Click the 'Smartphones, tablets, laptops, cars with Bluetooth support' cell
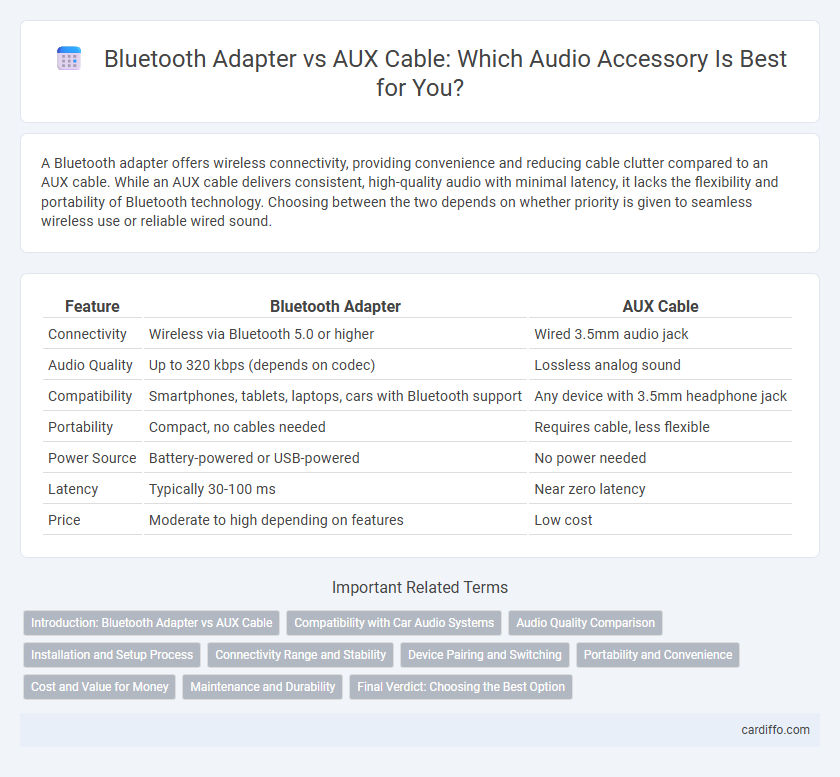The image size is (840, 777). 335,396
